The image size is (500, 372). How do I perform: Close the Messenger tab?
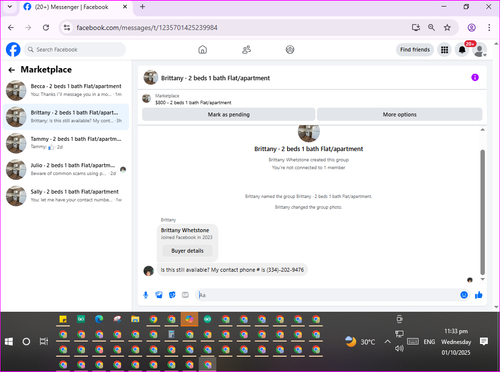click(125, 7)
